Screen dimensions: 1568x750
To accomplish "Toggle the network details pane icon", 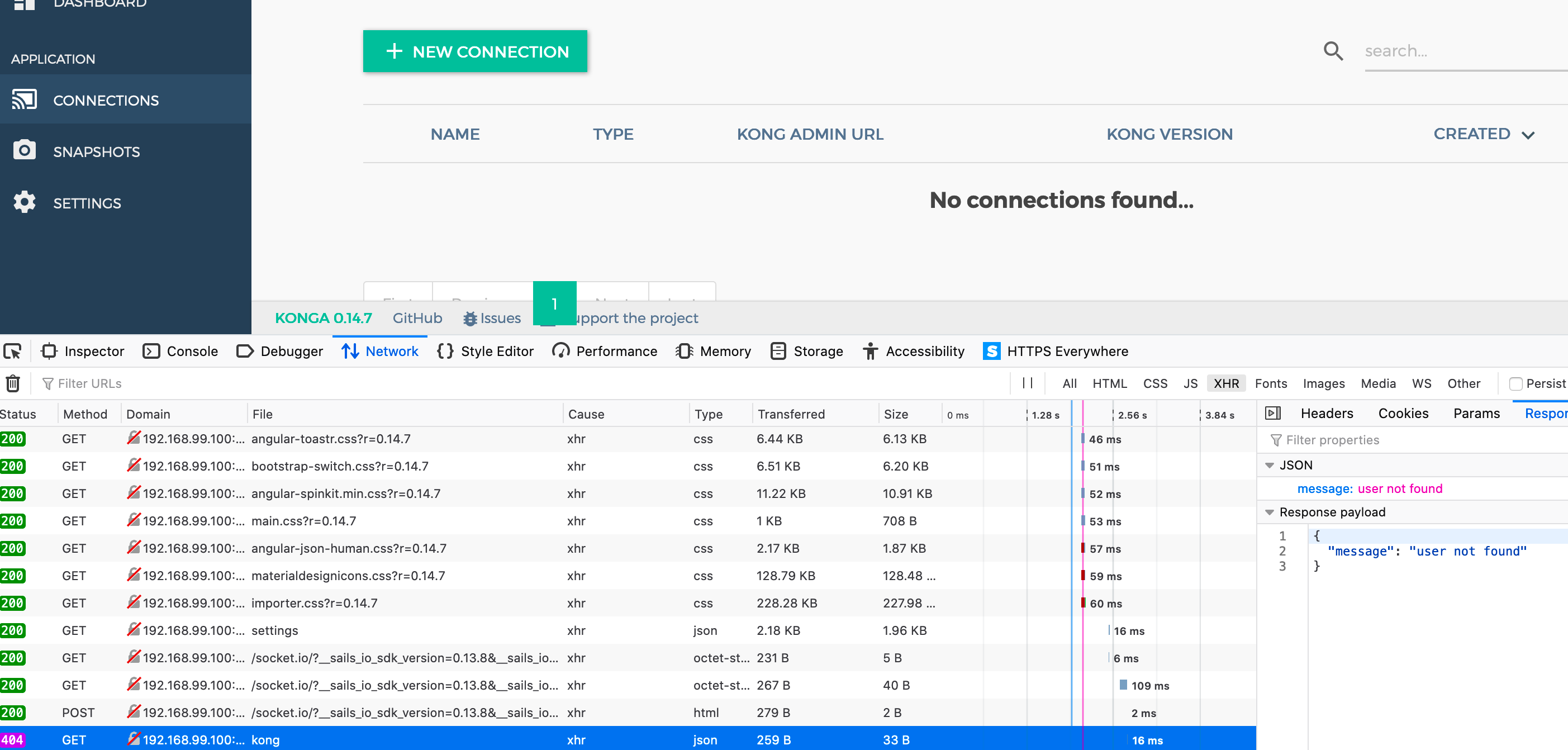I will click(x=1273, y=414).
